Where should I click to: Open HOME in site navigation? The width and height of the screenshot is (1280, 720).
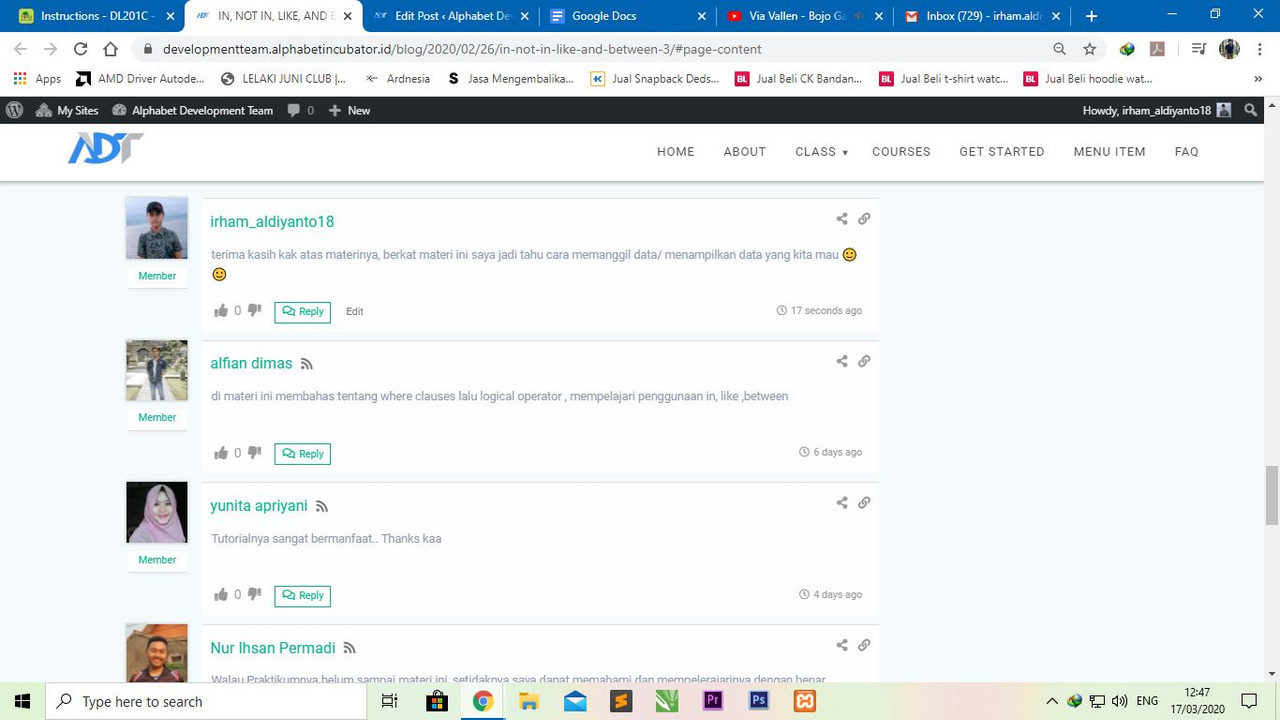pos(676,152)
